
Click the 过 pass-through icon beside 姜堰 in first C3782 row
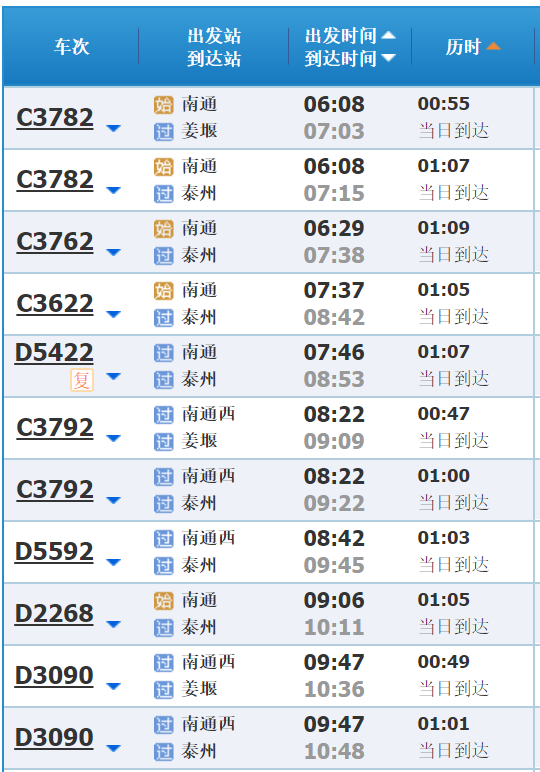(x=163, y=132)
